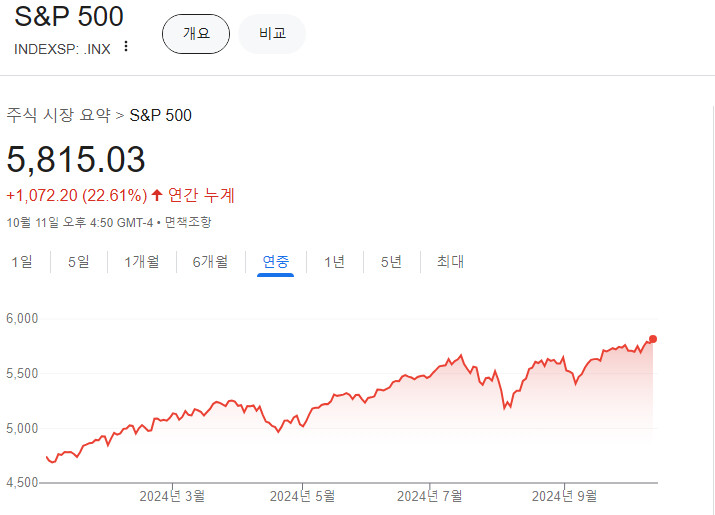
Task: Select the 연중 year-to-date tab
Action: (x=276, y=262)
